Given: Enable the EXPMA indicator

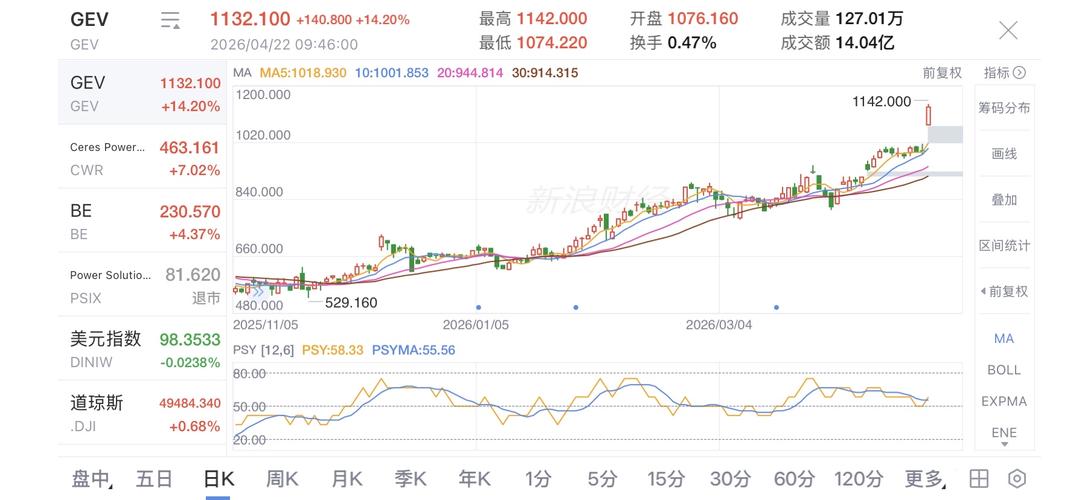Looking at the screenshot, I should [1004, 401].
